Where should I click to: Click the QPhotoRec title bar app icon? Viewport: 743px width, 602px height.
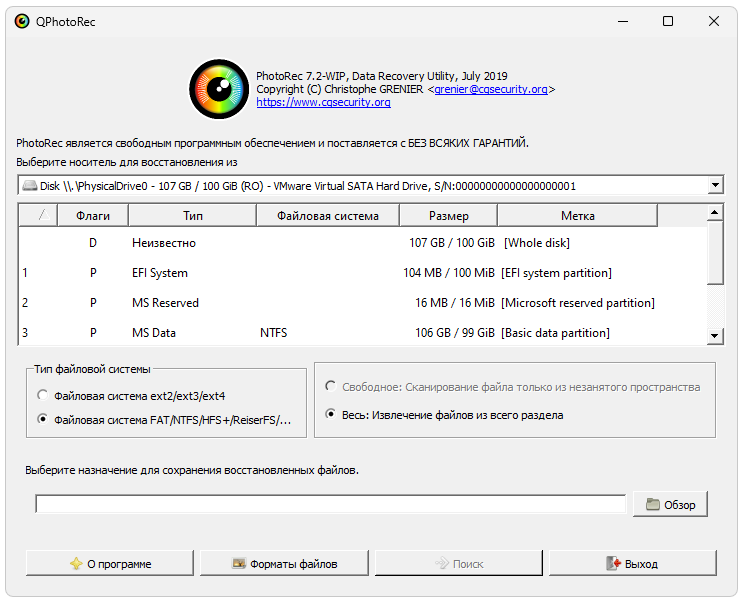tap(22, 21)
